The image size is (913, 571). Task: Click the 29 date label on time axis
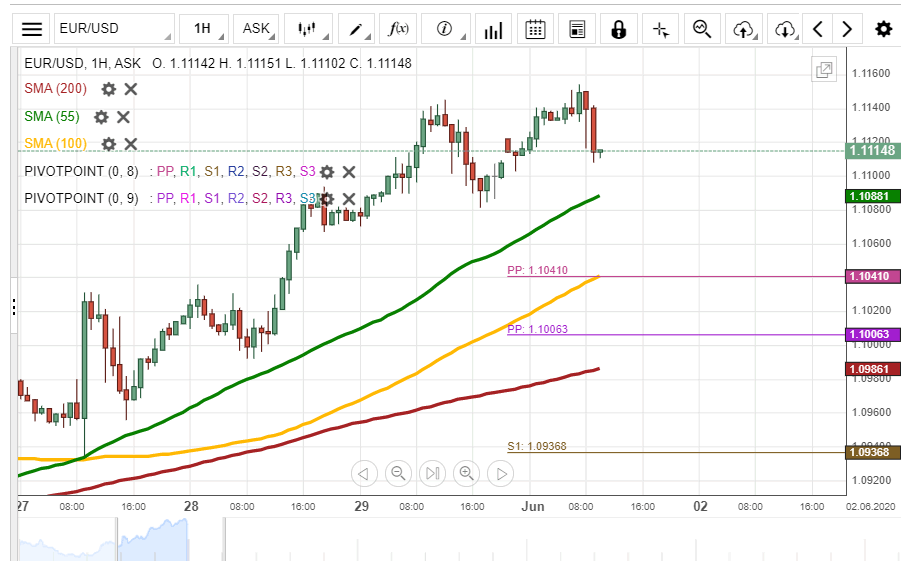click(362, 506)
